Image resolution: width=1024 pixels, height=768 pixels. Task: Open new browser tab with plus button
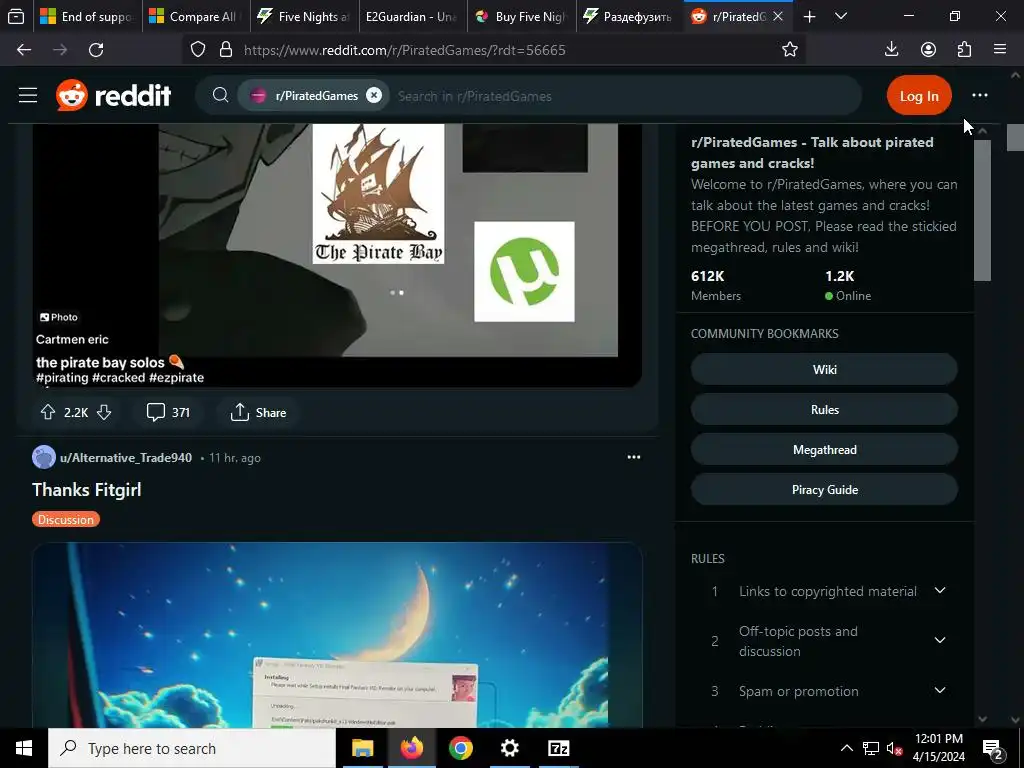pyautogui.click(x=809, y=16)
